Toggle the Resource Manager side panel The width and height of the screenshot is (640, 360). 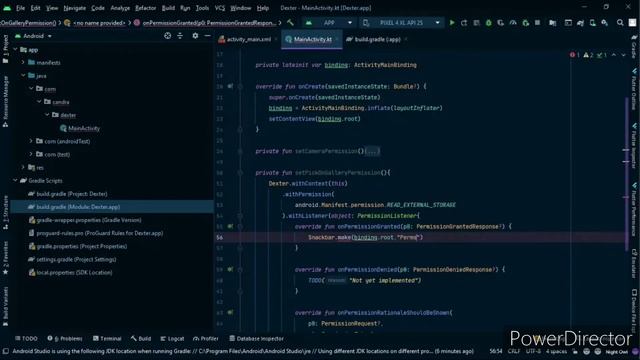pyautogui.click(x=5, y=101)
